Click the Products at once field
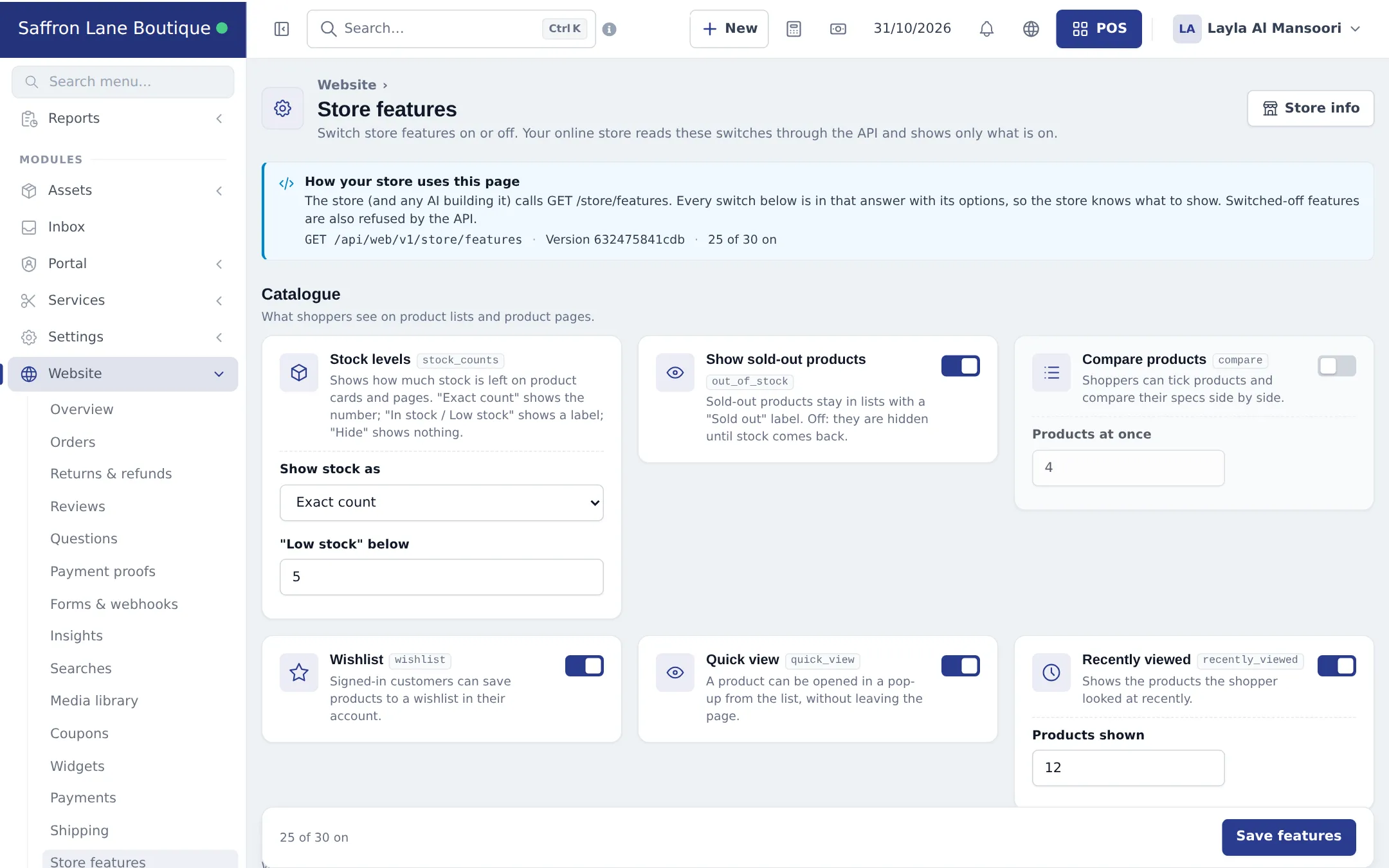Screen dimensions: 1389x868 (1128, 467)
